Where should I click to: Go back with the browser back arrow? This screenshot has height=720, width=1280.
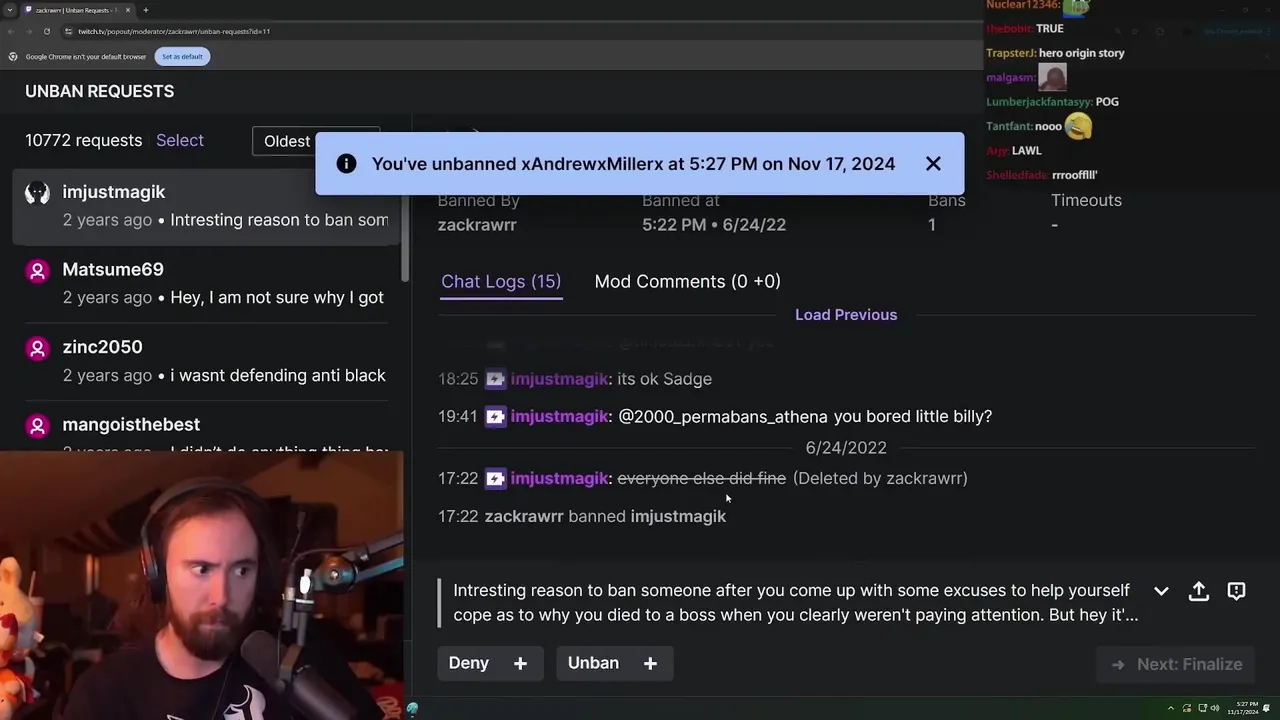[x=11, y=31]
